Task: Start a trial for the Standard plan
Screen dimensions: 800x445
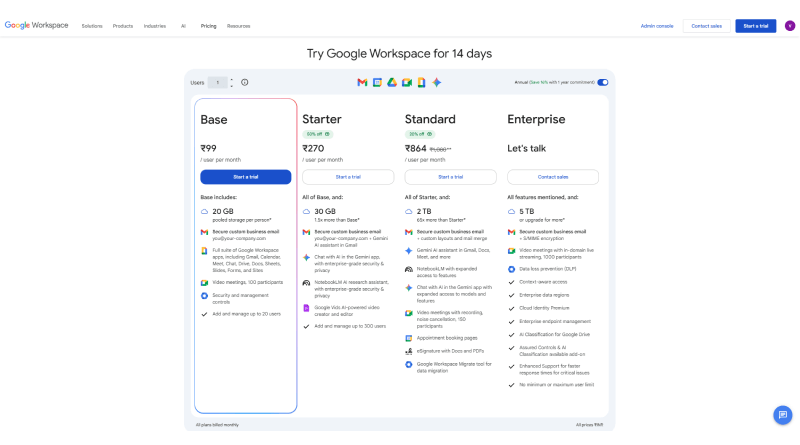Action: pos(451,177)
